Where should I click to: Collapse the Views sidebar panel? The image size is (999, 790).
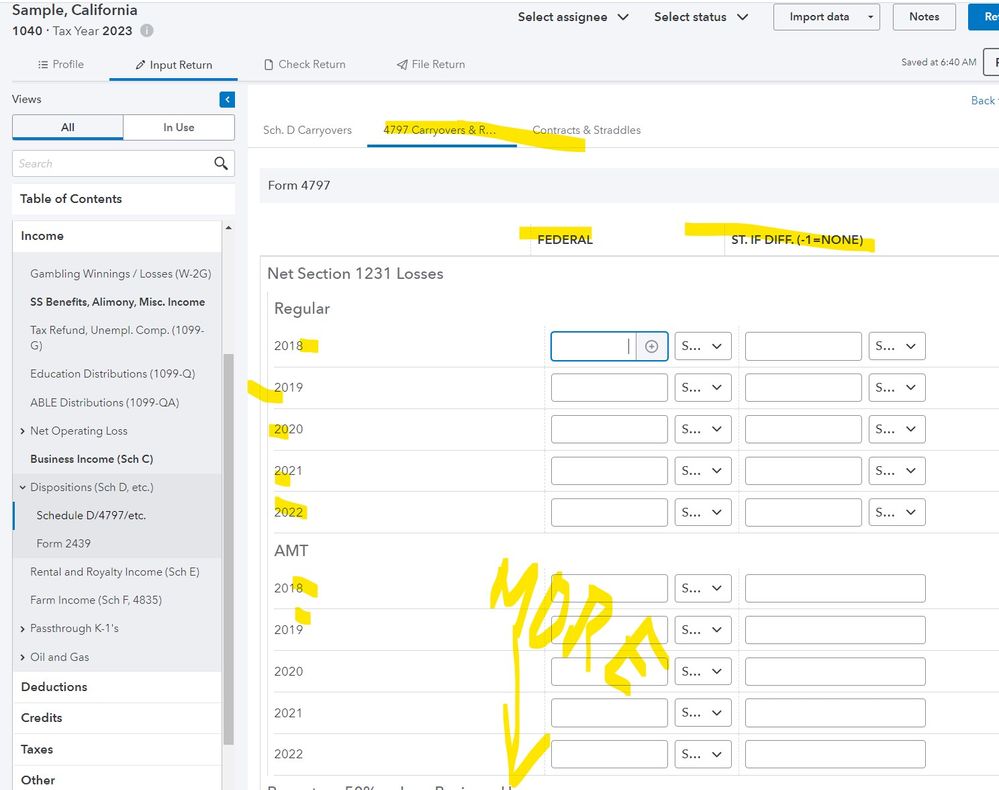coord(227,100)
